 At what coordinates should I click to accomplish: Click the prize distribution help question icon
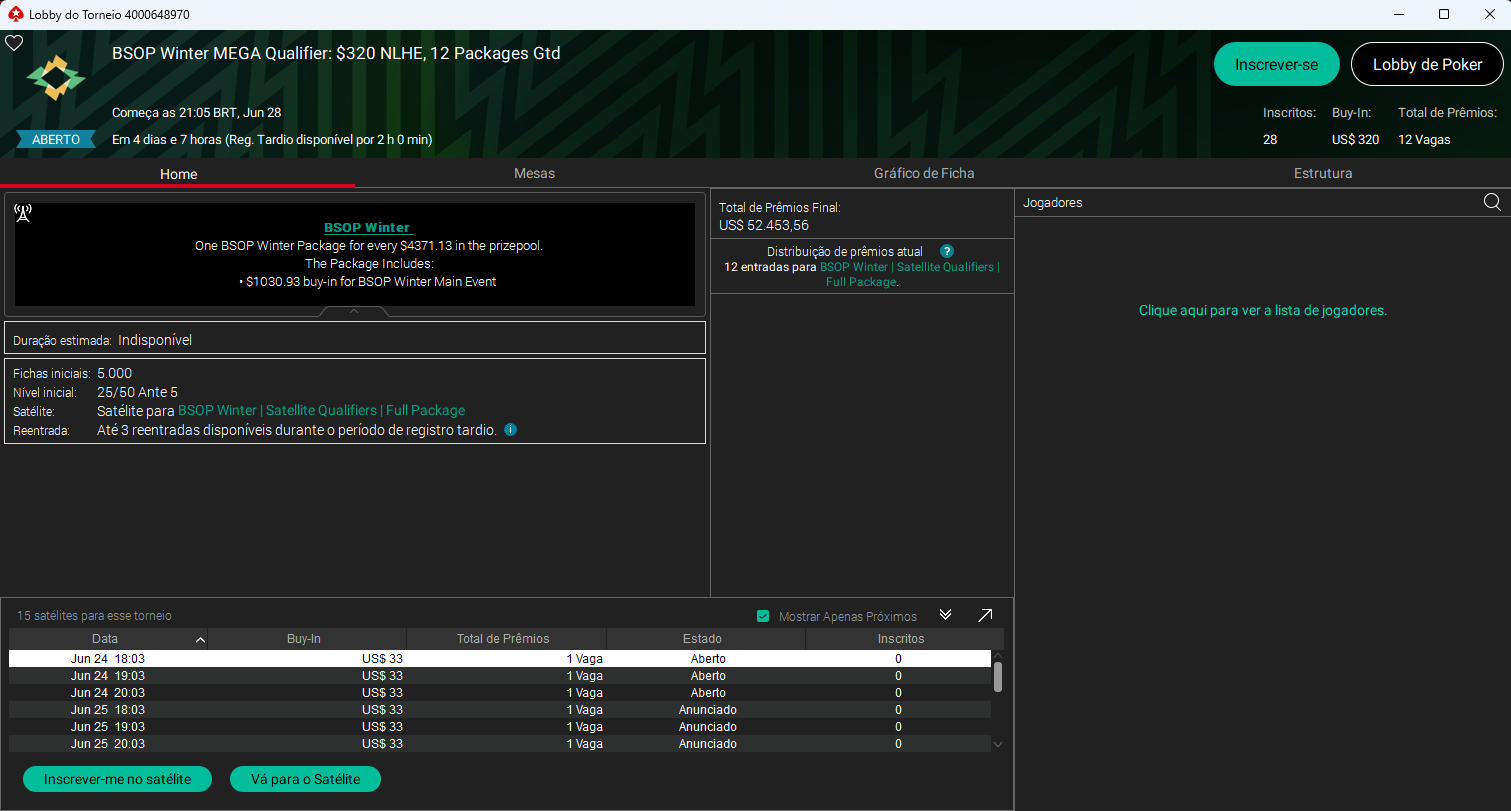pos(947,251)
